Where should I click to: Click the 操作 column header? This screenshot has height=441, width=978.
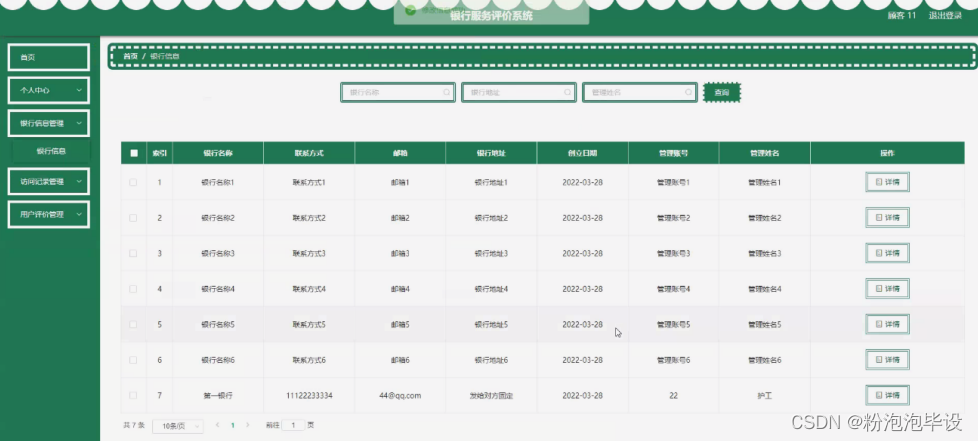888,153
